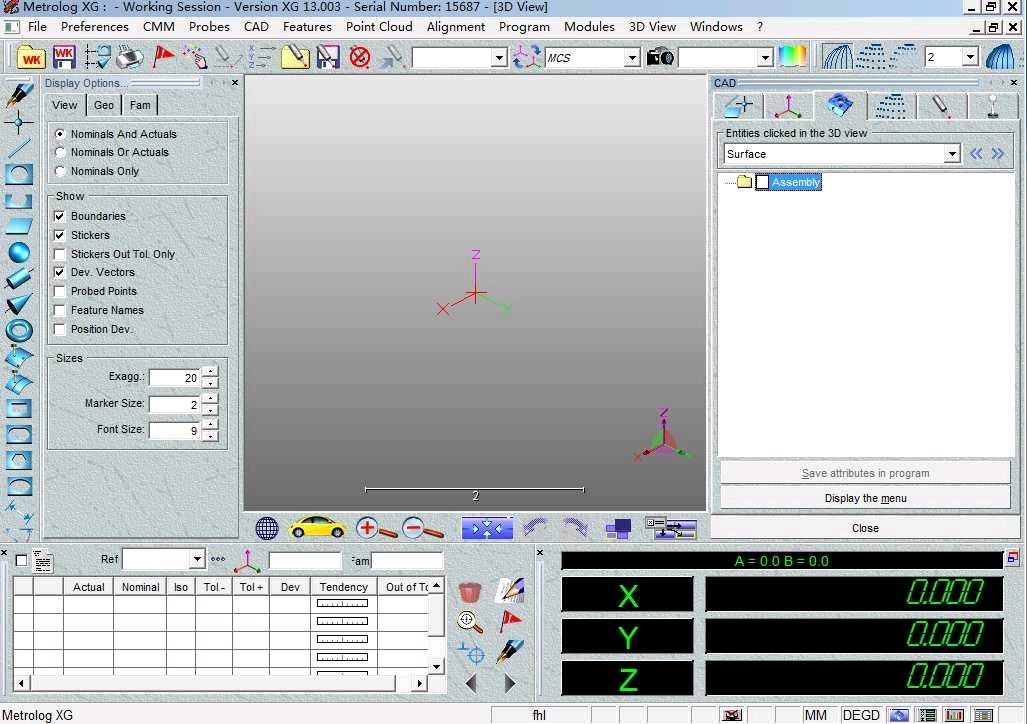
Task: Open the empty dropdown next to camera
Action: [765, 58]
